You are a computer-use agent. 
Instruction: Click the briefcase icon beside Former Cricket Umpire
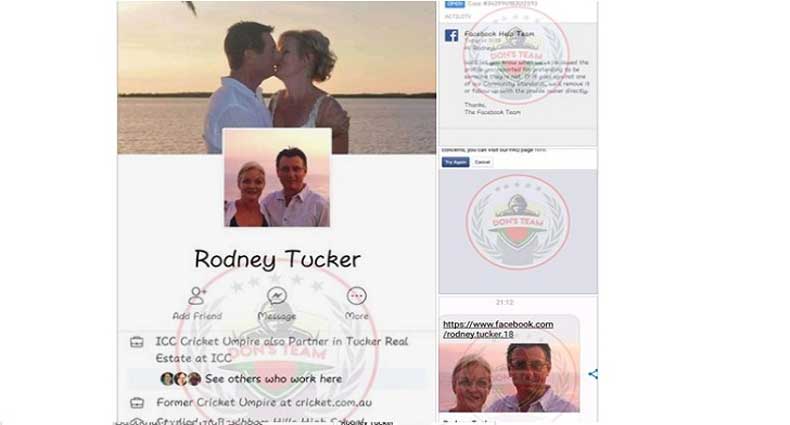click(137, 403)
